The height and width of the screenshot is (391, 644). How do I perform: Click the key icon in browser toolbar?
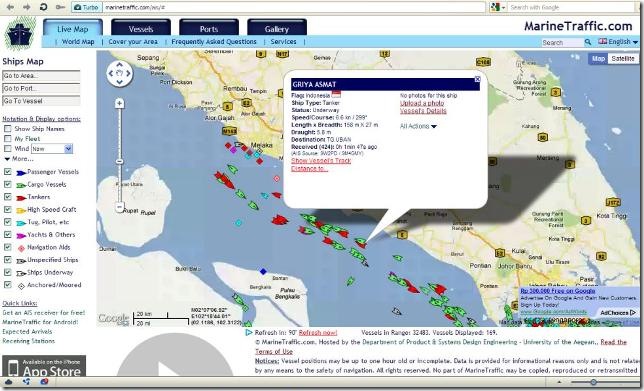pos(60,7)
